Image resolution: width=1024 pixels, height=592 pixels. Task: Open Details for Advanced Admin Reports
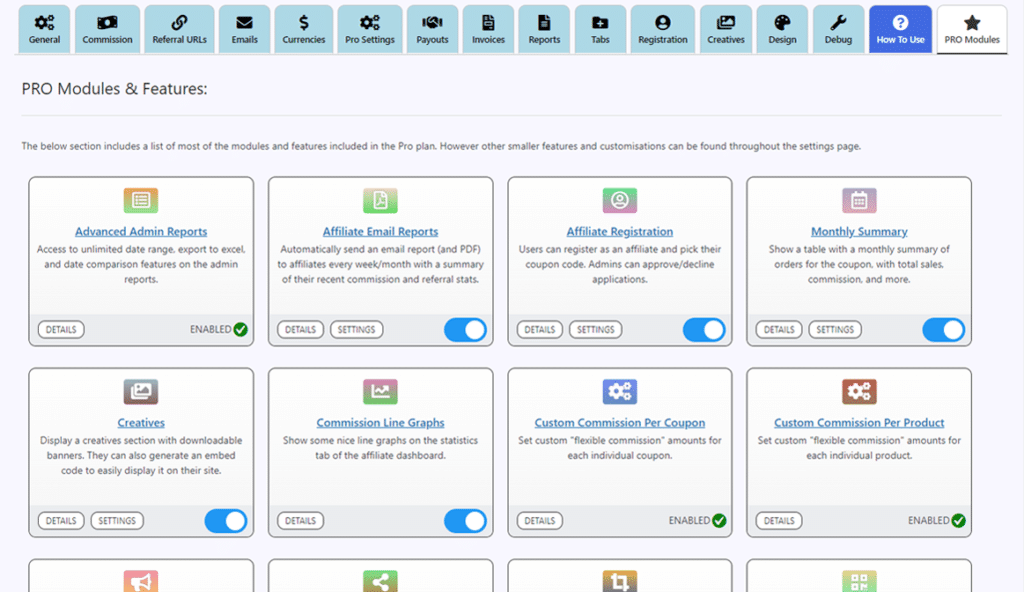pyautogui.click(x=61, y=330)
